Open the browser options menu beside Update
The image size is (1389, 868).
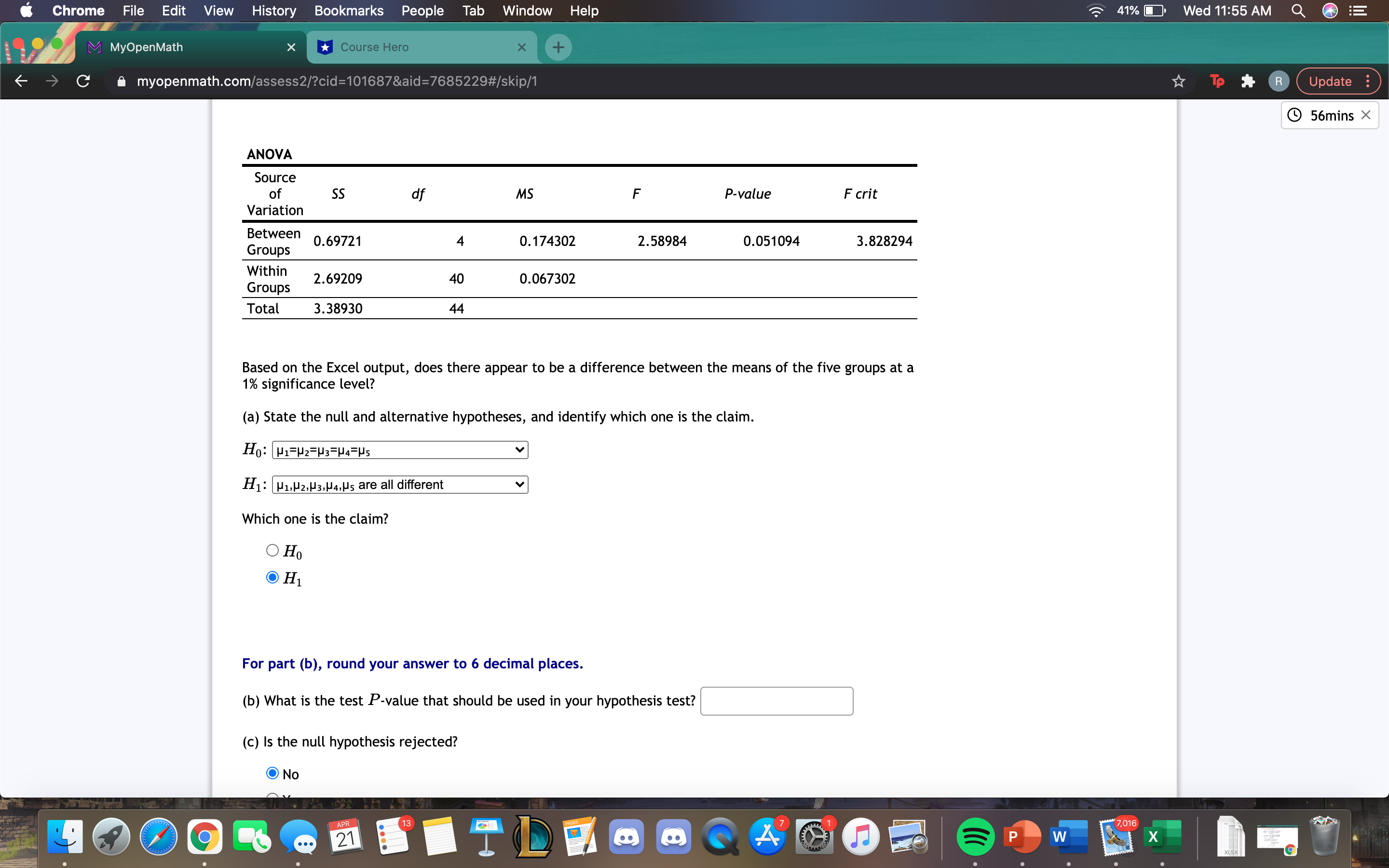click(1368, 81)
